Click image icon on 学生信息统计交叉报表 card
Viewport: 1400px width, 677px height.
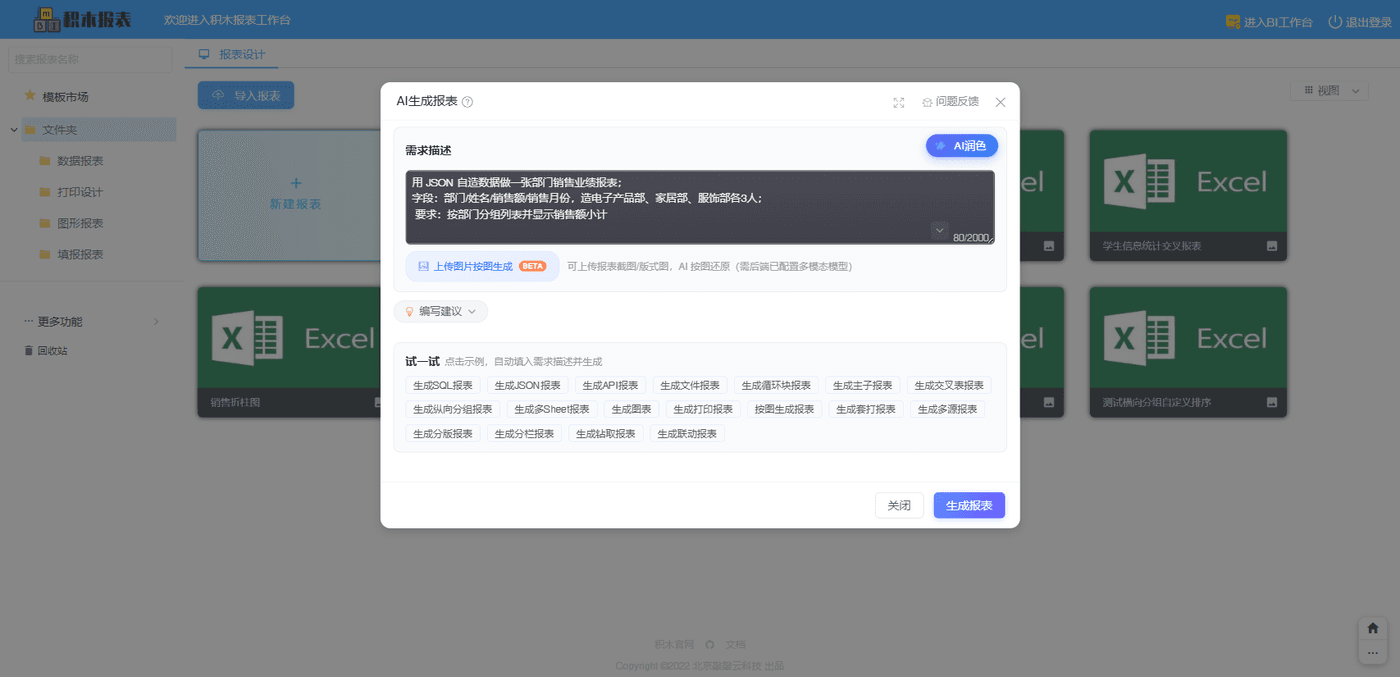(x=1272, y=246)
